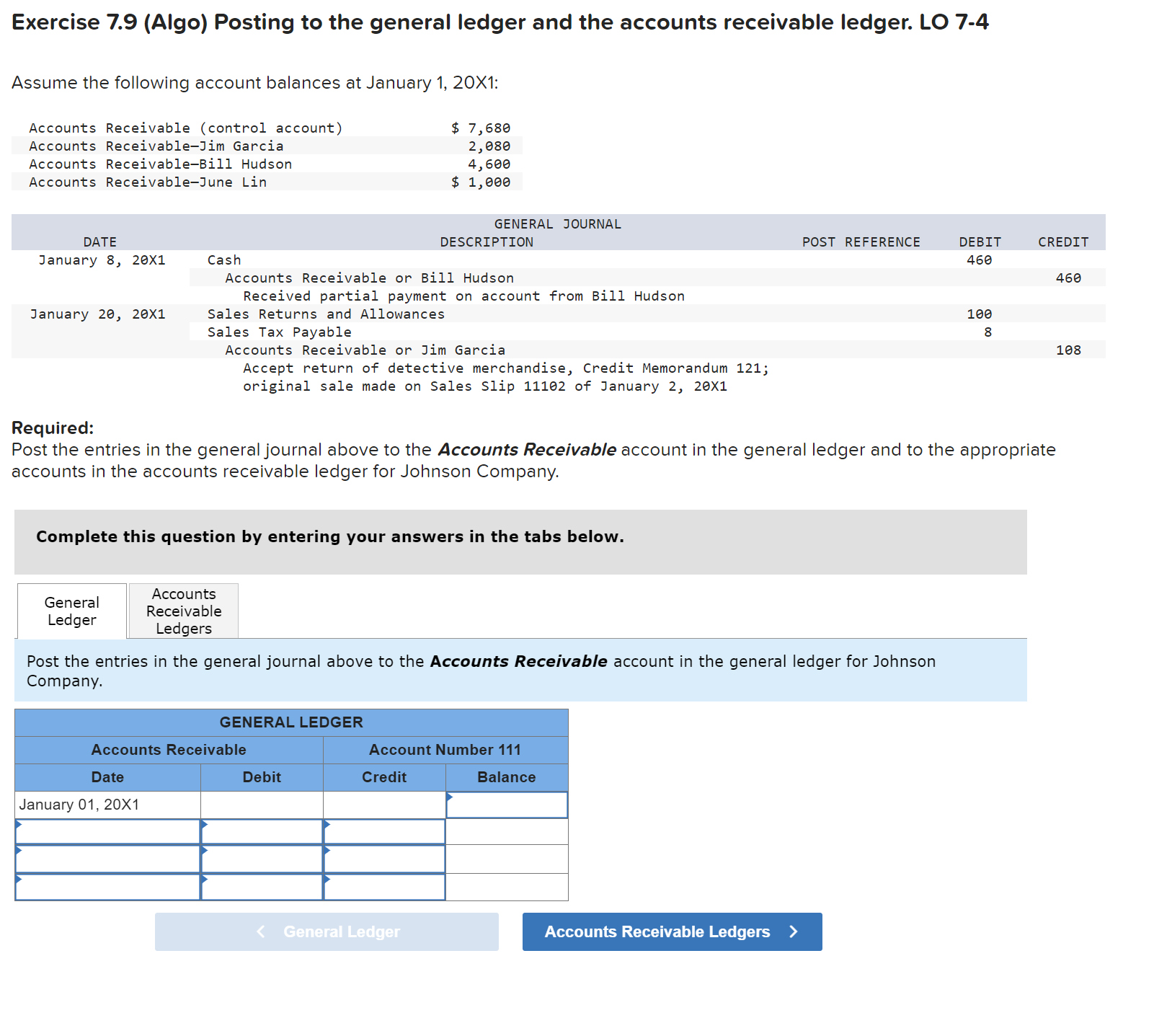Switch to the Accounts Receivable Ledgers tab
This screenshot has height=1036, width=1154.
[182, 611]
